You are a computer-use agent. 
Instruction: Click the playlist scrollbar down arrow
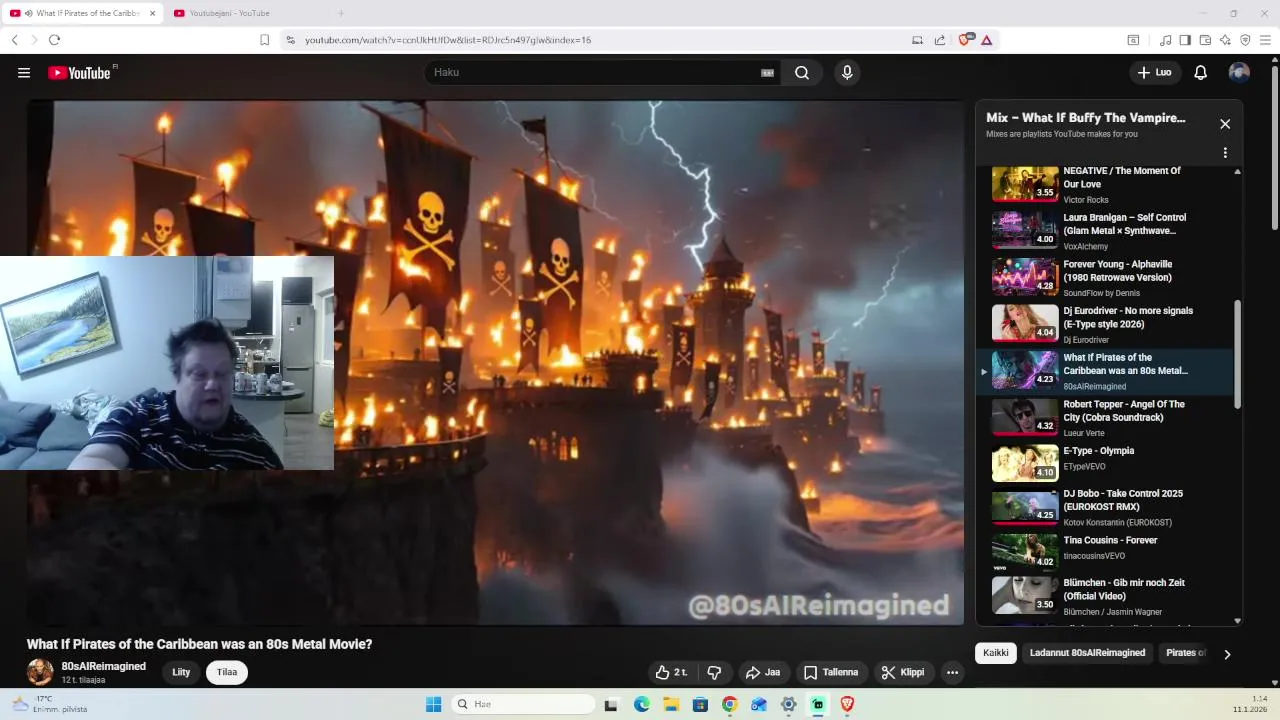[x=1237, y=620]
